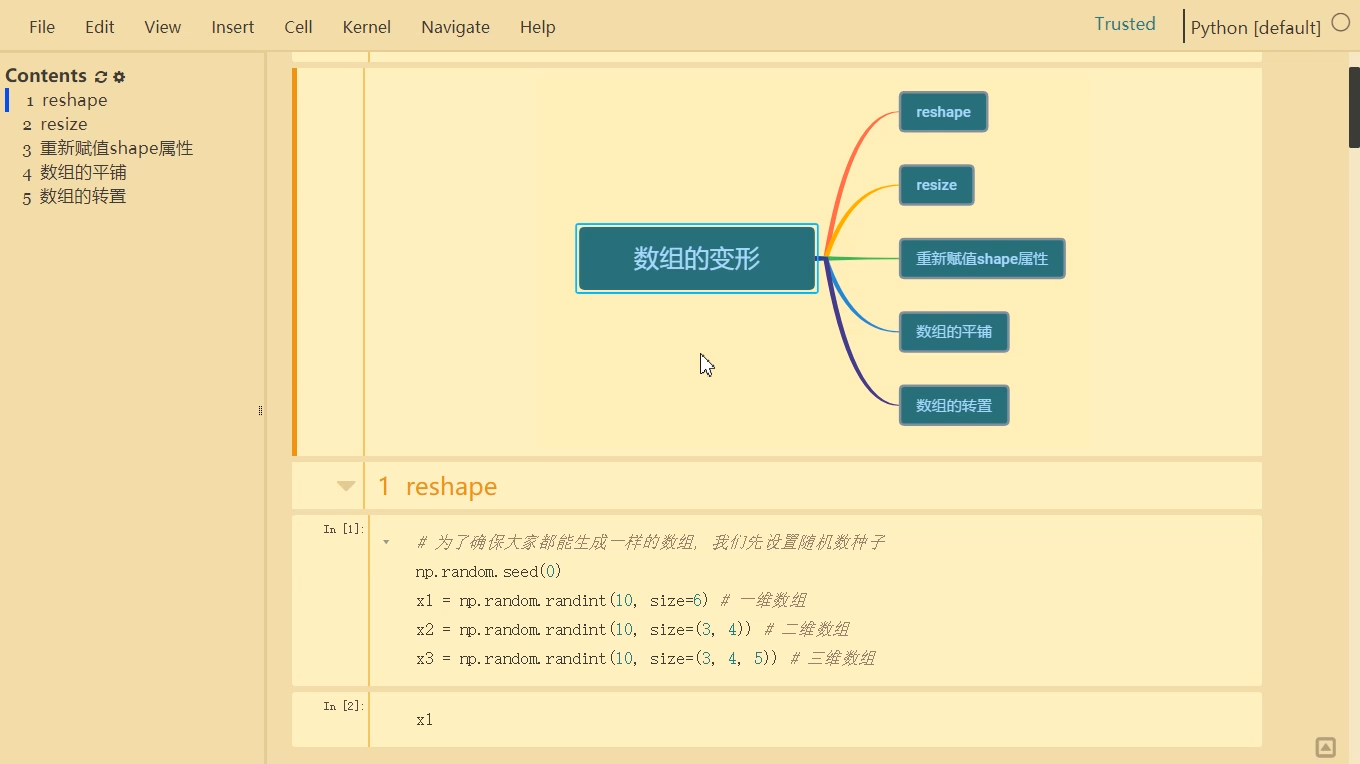Click the '数组的平铺' mind map node
This screenshot has height=764, width=1360.
tap(954, 331)
